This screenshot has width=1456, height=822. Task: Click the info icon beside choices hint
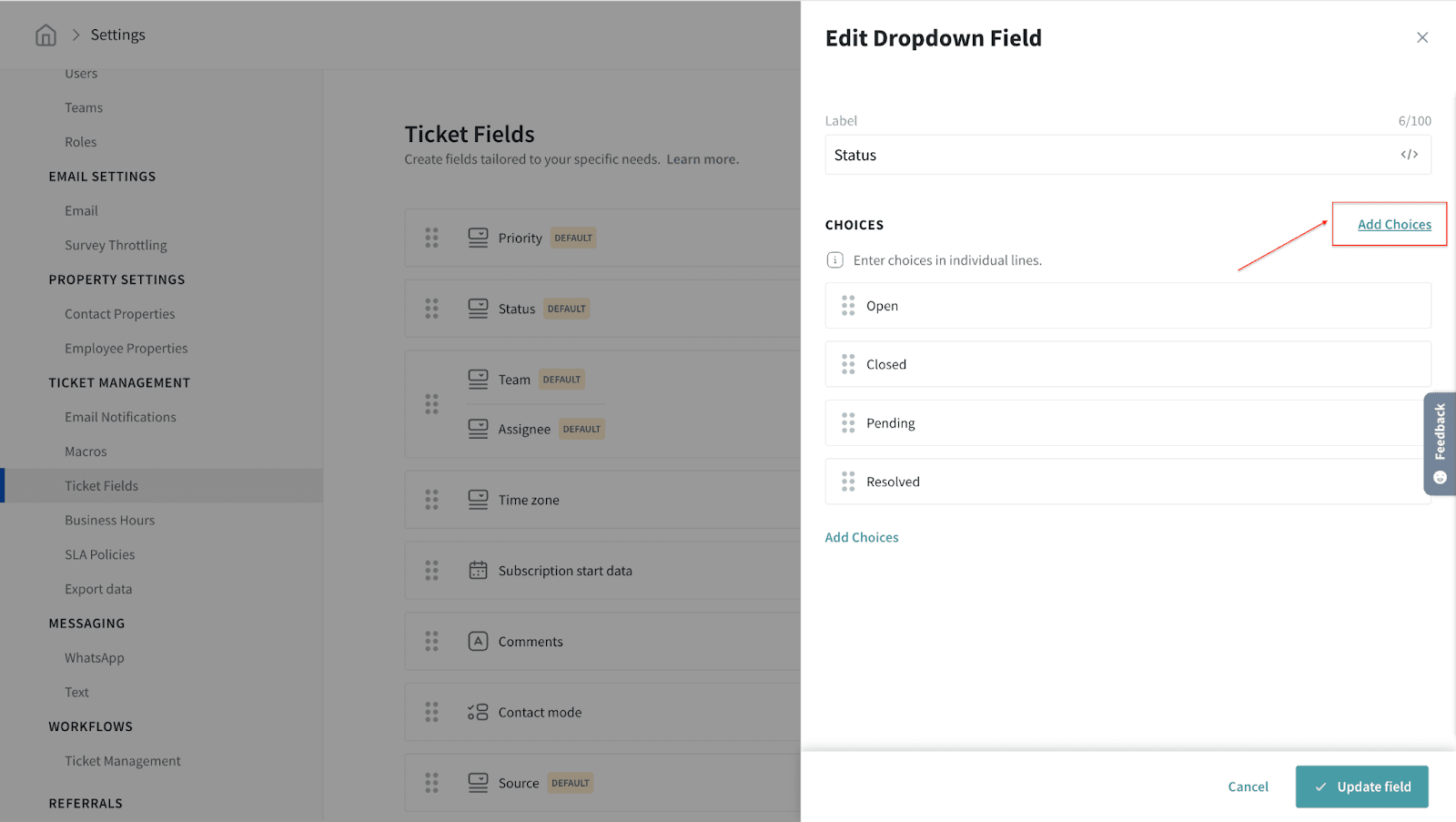834,260
